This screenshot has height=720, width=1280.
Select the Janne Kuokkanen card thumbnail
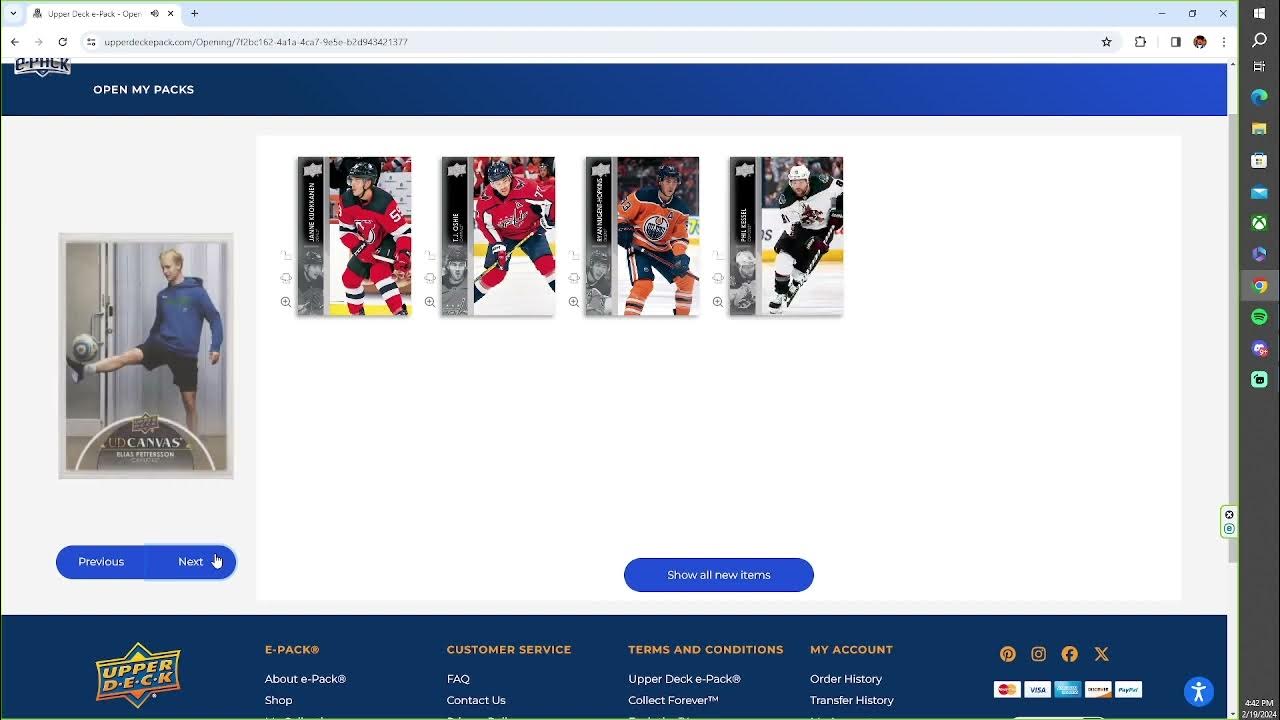click(x=354, y=236)
